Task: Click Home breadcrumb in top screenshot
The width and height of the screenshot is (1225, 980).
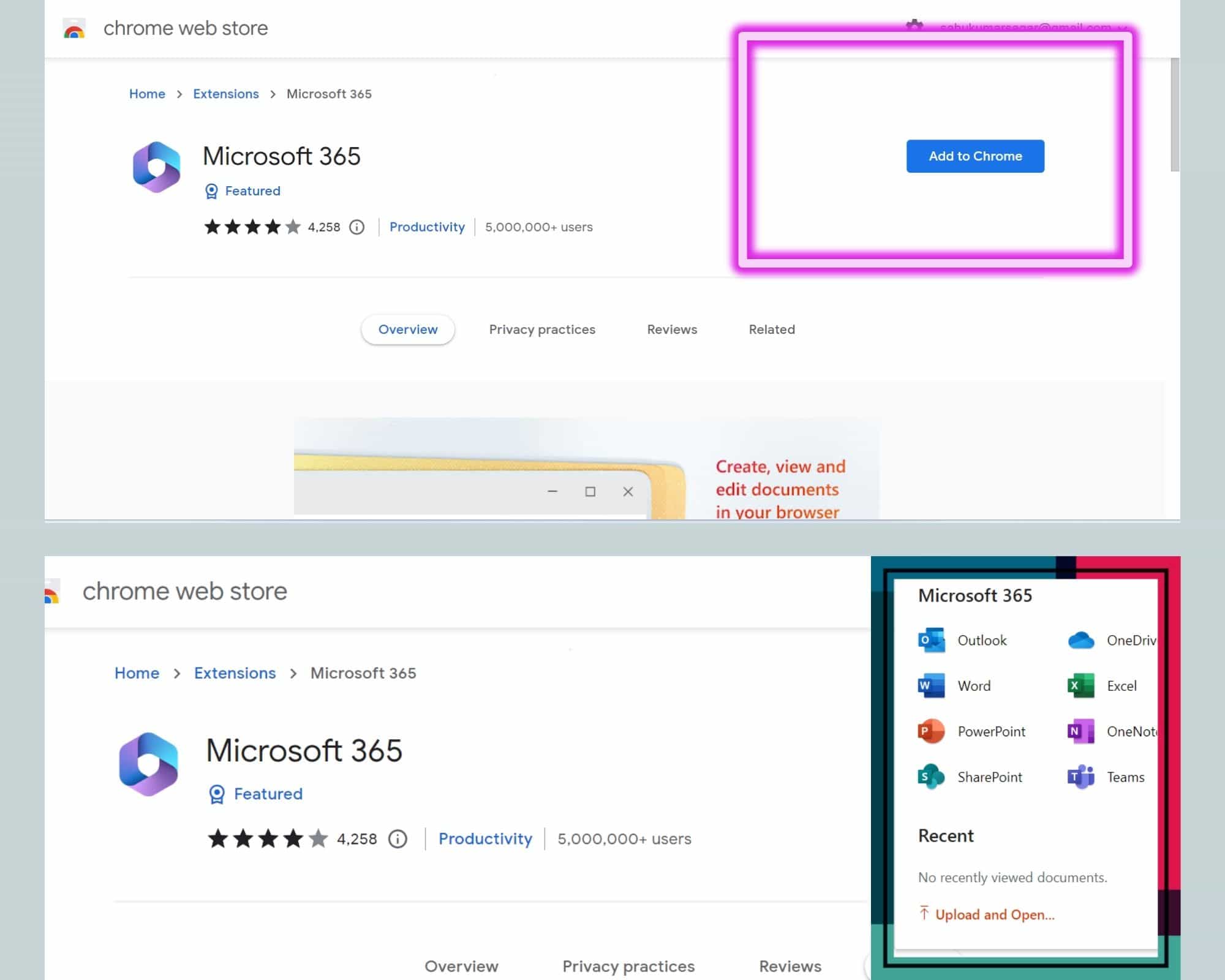Action: (x=147, y=94)
